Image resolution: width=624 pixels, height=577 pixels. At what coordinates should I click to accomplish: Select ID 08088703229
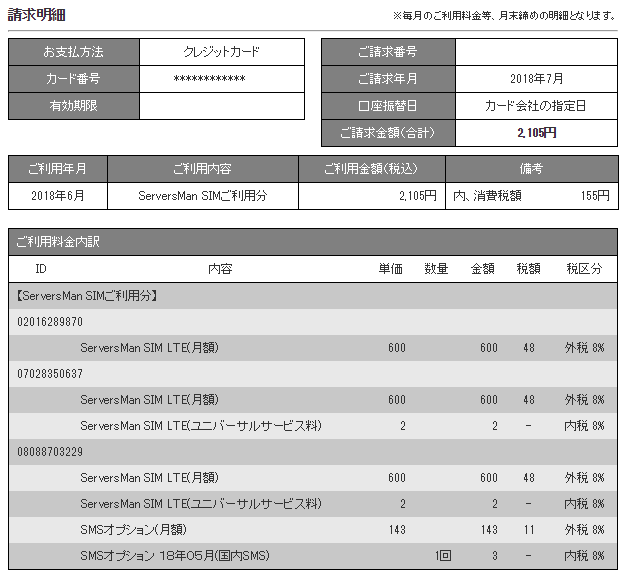(50, 452)
